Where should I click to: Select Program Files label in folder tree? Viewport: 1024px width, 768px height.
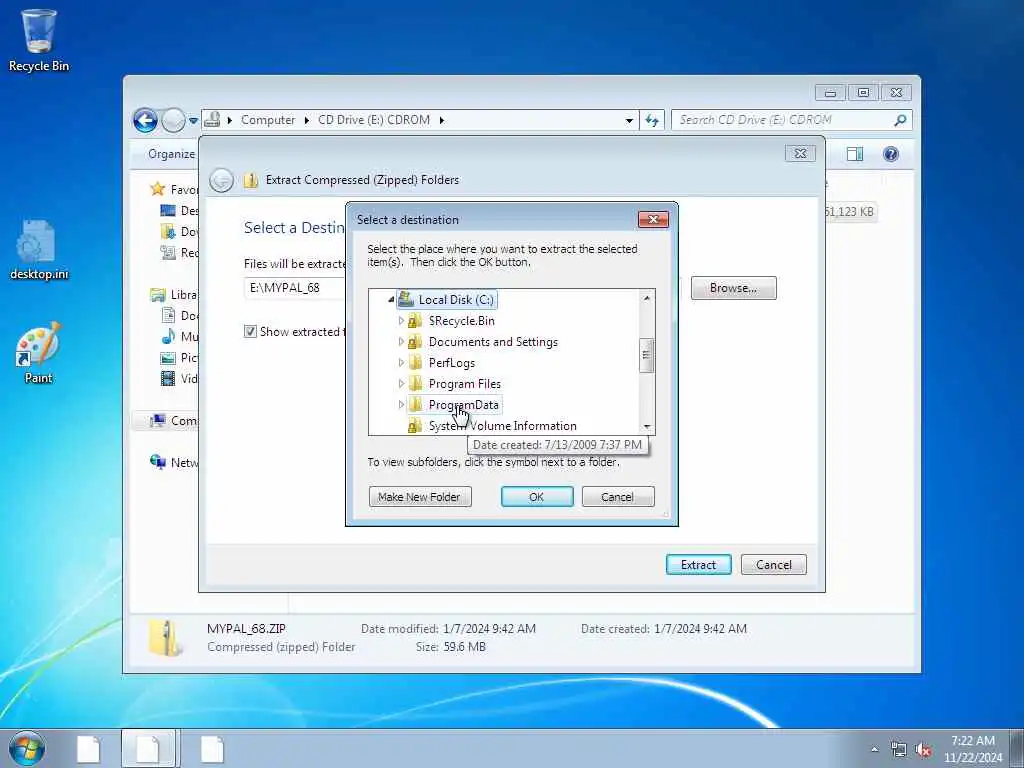(x=464, y=384)
